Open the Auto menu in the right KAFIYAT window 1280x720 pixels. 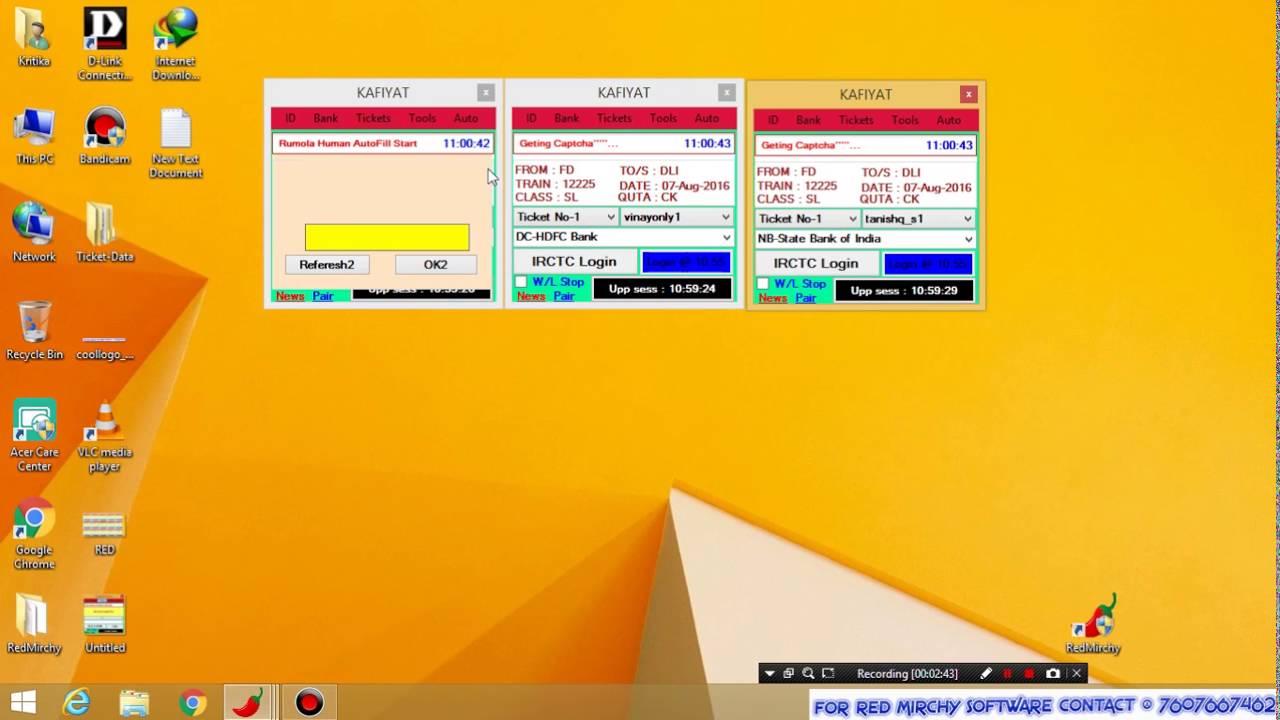pos(949,120)
